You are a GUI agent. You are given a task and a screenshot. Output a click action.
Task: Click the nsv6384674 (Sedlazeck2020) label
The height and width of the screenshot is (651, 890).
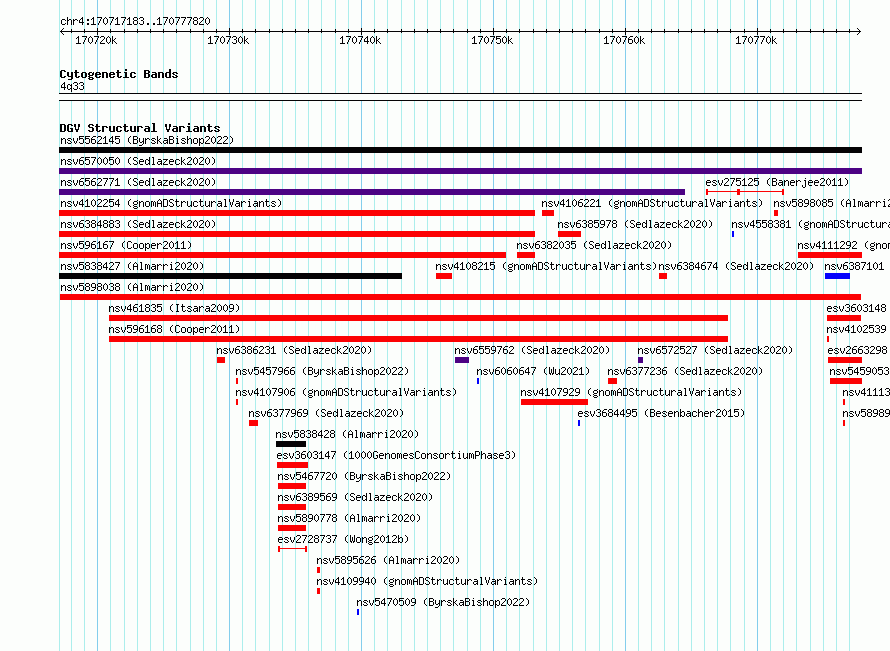[736, 266]
